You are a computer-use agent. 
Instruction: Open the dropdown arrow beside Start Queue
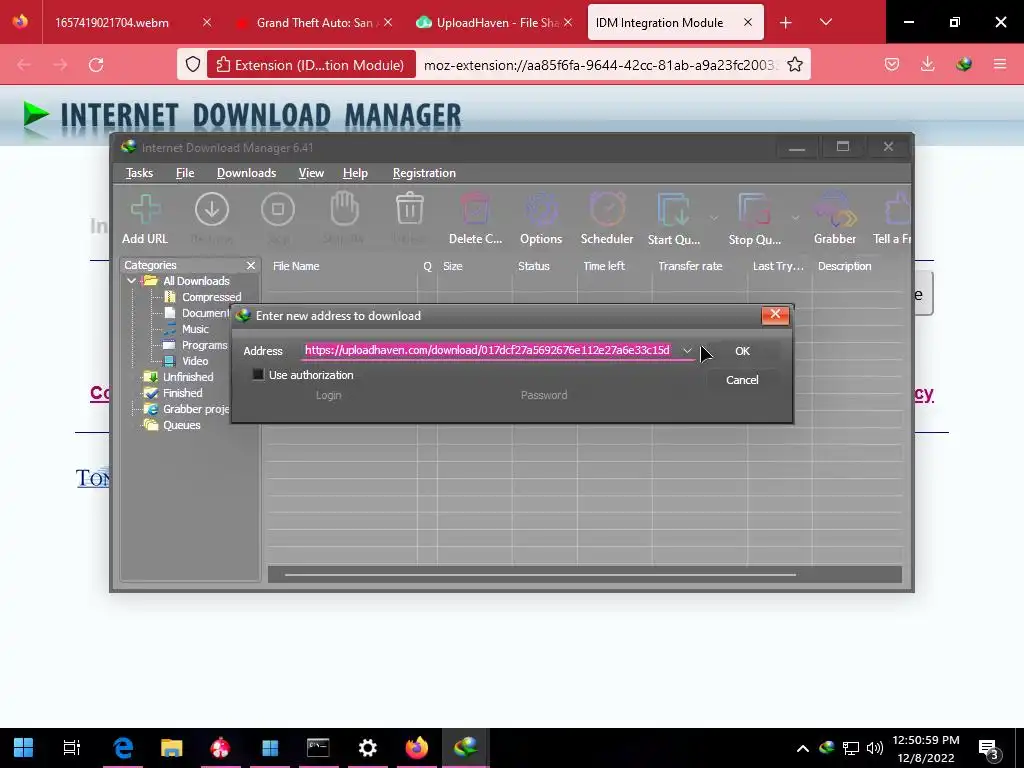714,217
